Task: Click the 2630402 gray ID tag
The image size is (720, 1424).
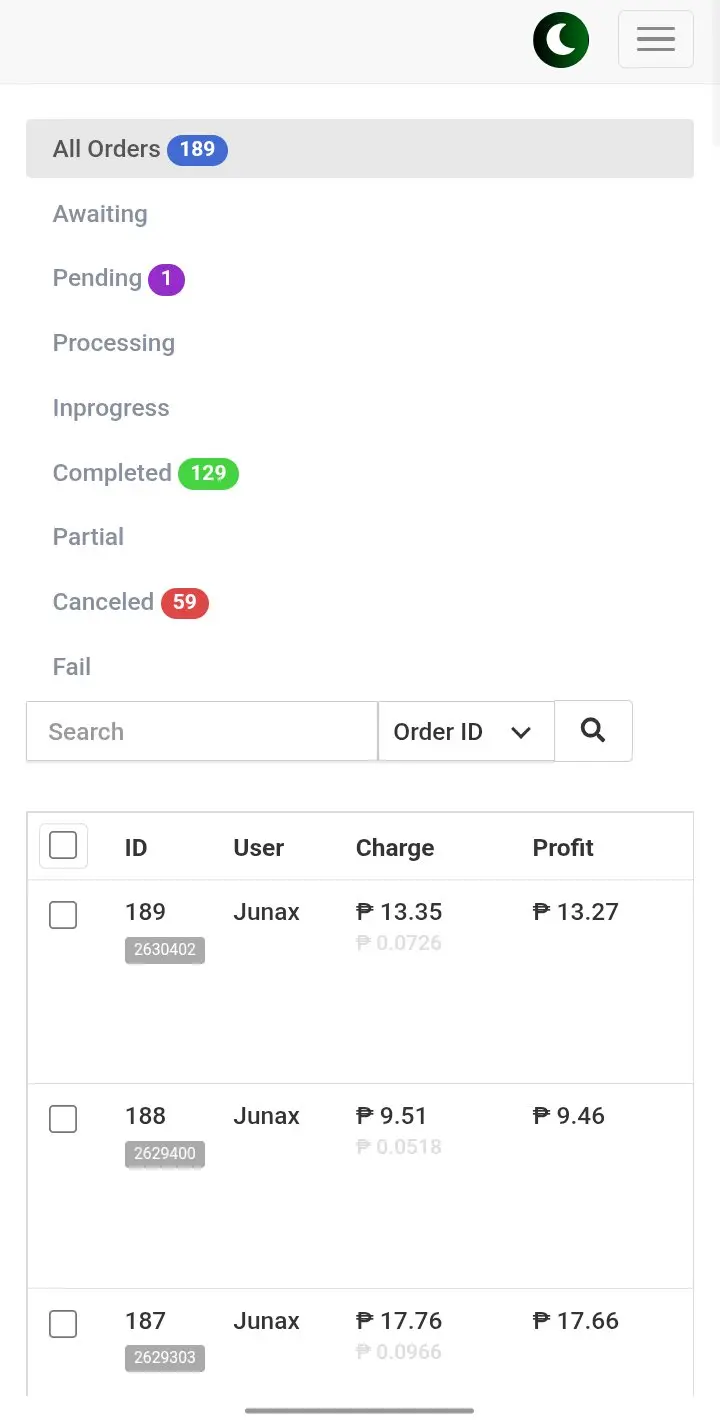Action: coord(165,950)
